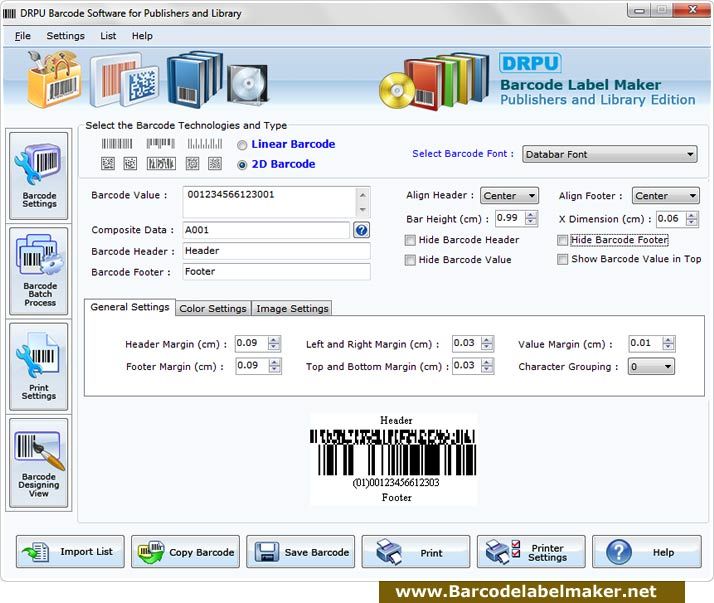Click the first 2D barcode sample icon
The height and width of the screenshot is (603, 714).
tap(108, 164)
